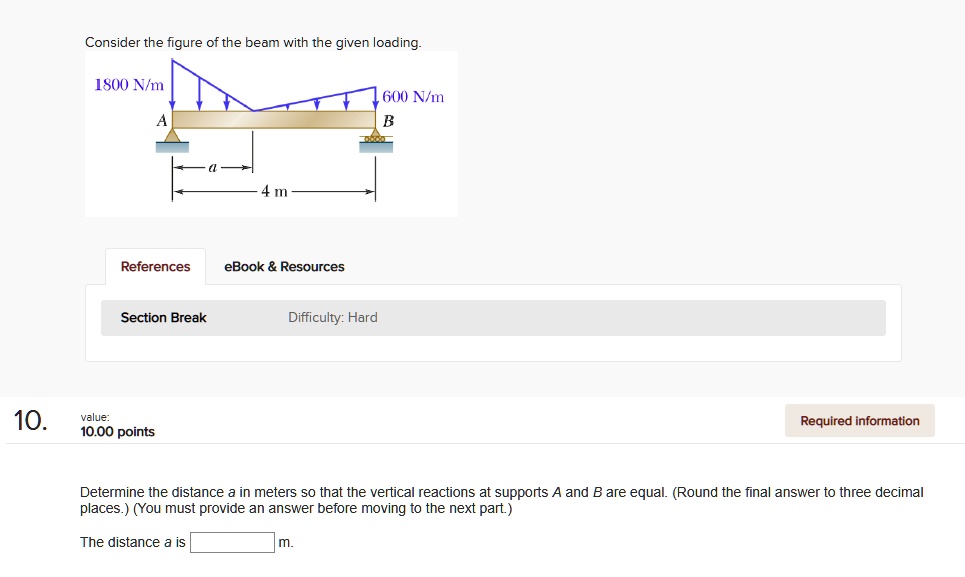Screen dimensions: 965x577
Task: Click the 4 m dimension marker
Action: tap(273, 192)
